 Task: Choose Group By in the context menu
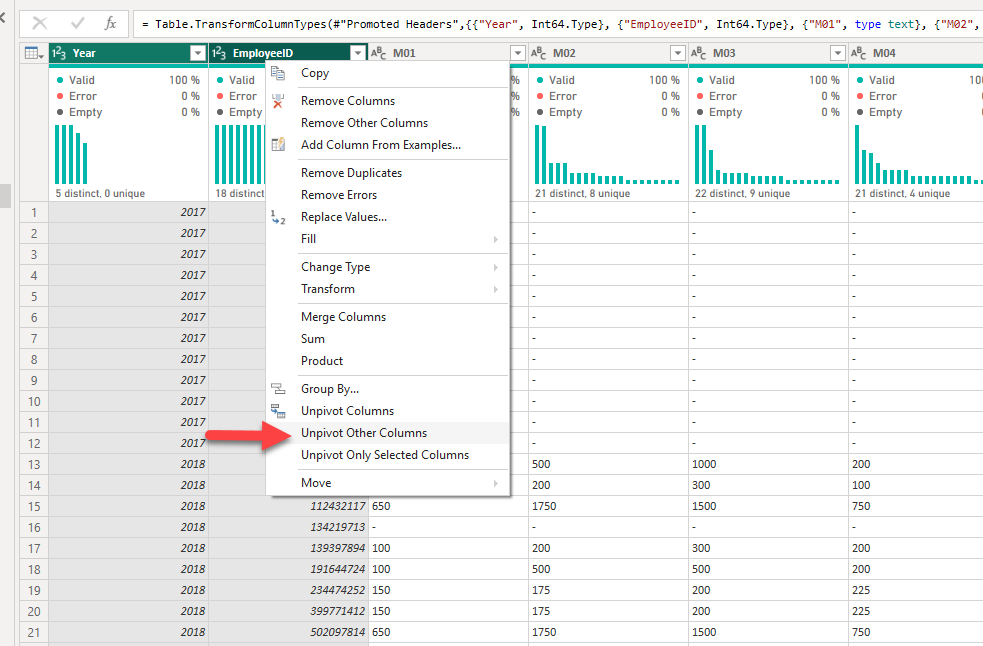point(329,389)
